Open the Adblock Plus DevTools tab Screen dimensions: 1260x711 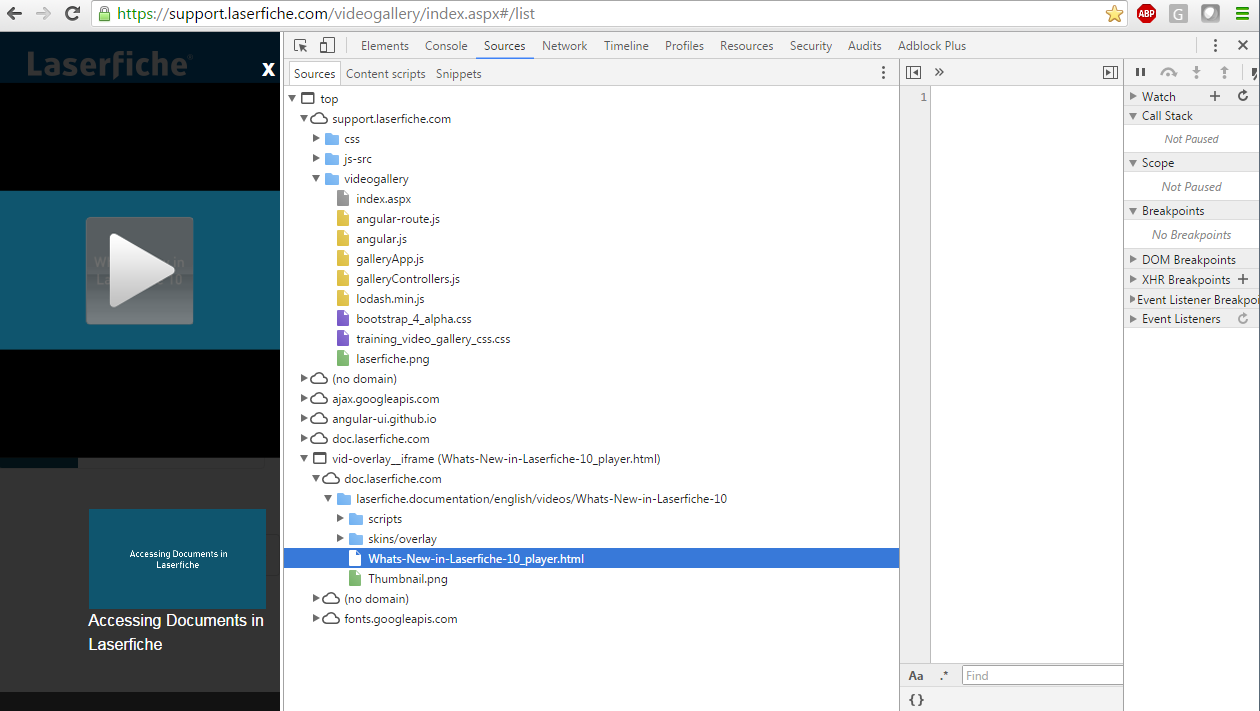coord(932,45)
